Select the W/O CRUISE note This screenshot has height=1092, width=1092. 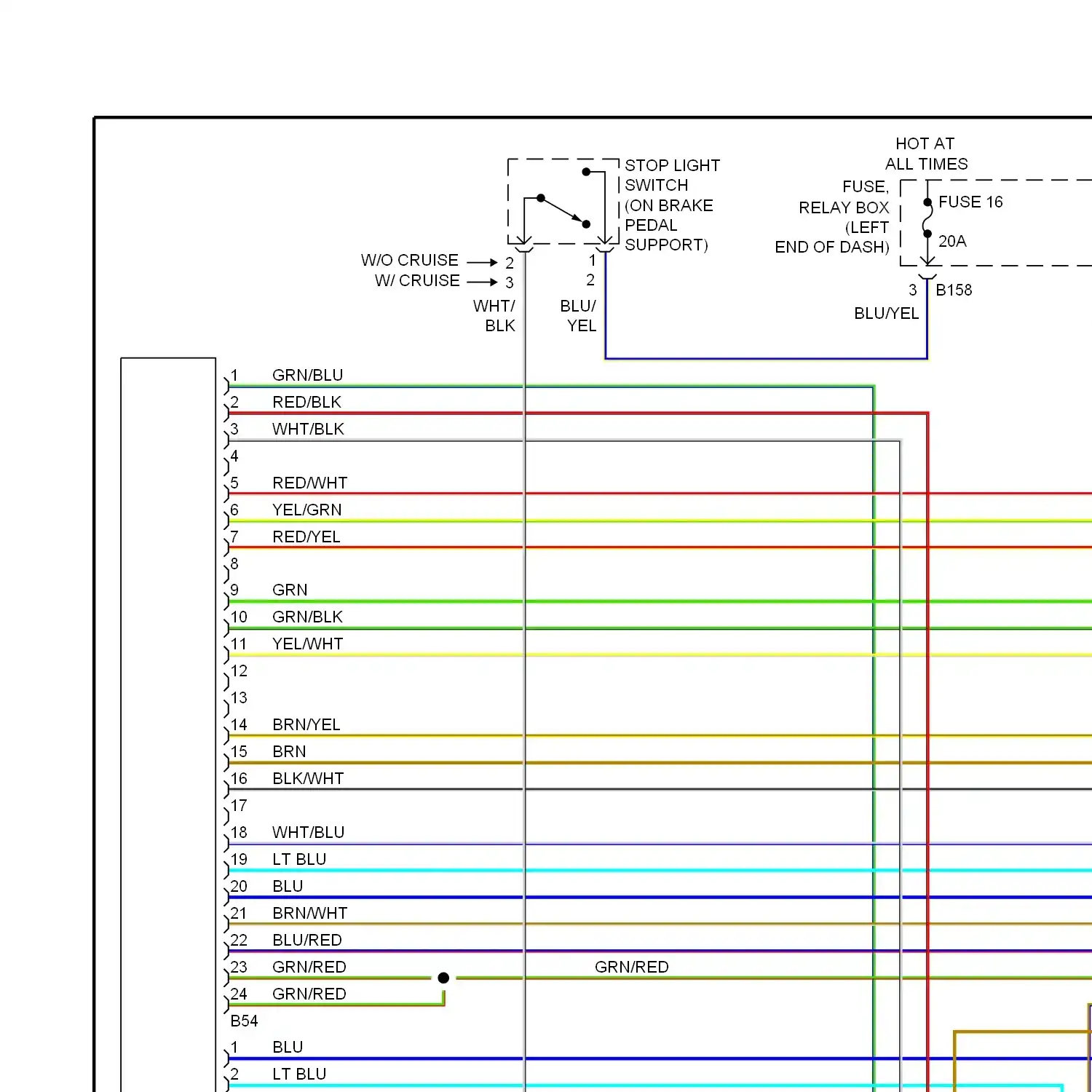[410, 260]
